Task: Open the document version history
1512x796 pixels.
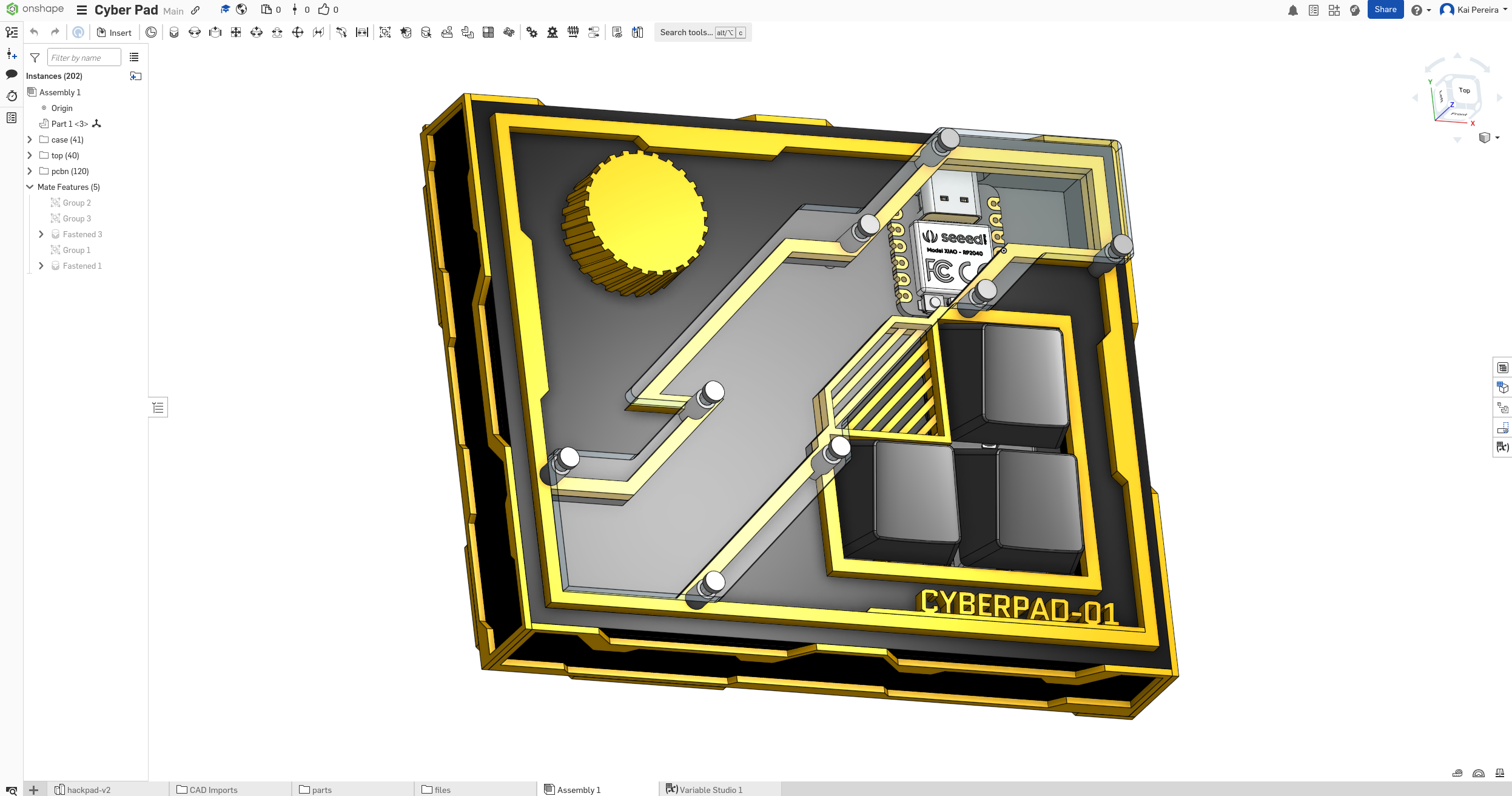Action: (x=11, y=96)
